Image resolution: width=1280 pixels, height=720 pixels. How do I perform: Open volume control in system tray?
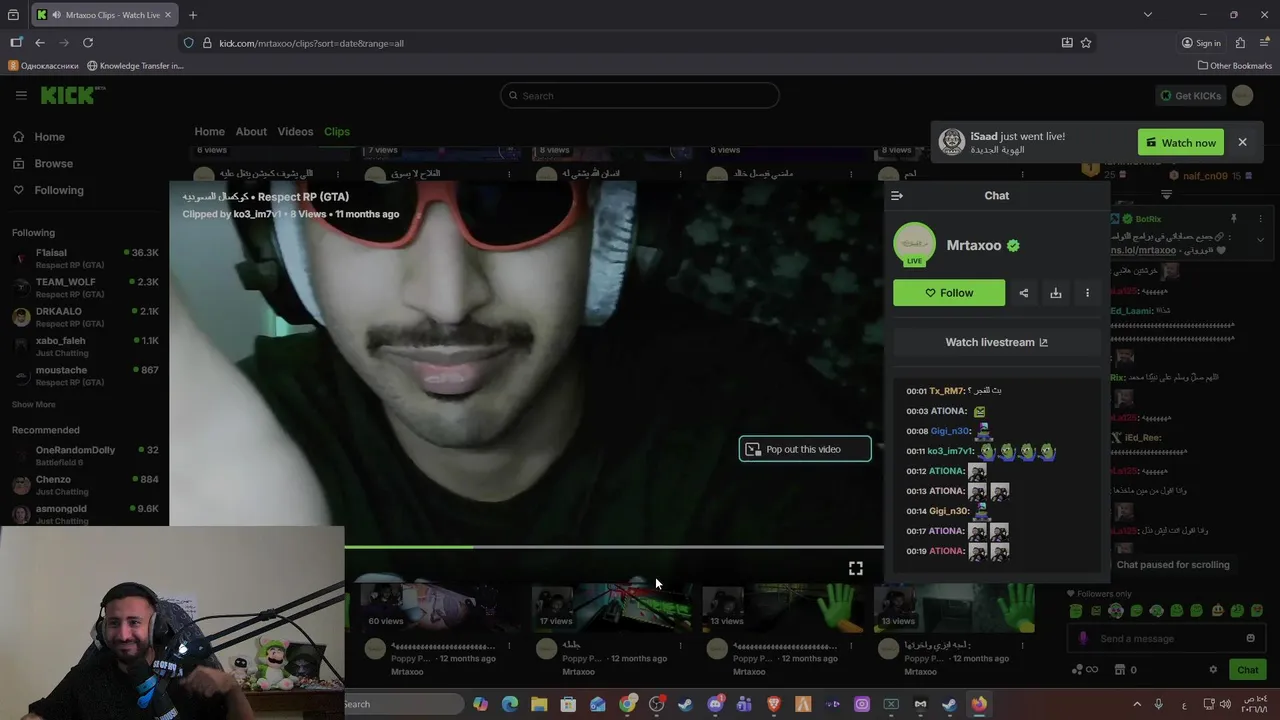[1228, 704]
